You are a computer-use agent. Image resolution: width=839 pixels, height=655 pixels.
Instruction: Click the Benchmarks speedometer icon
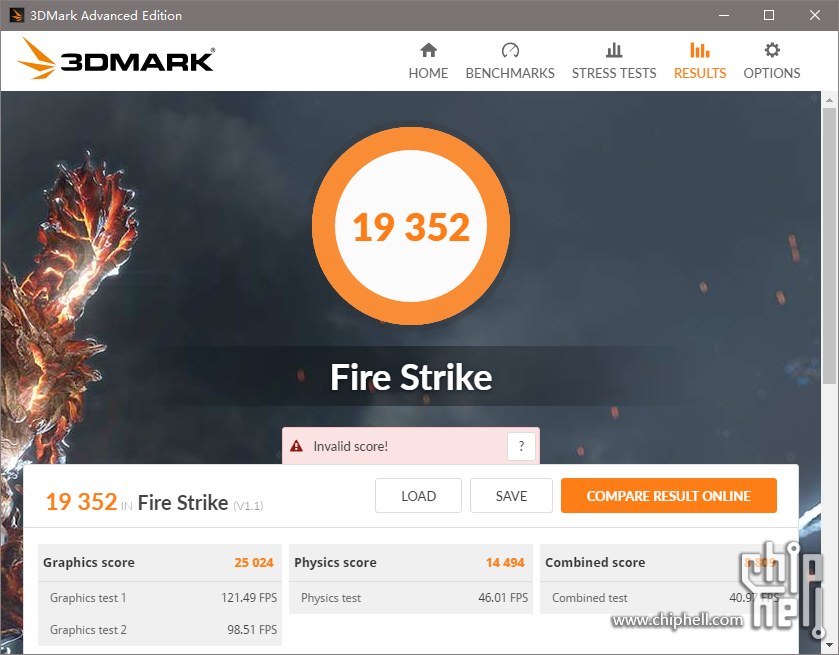(510, 50)
